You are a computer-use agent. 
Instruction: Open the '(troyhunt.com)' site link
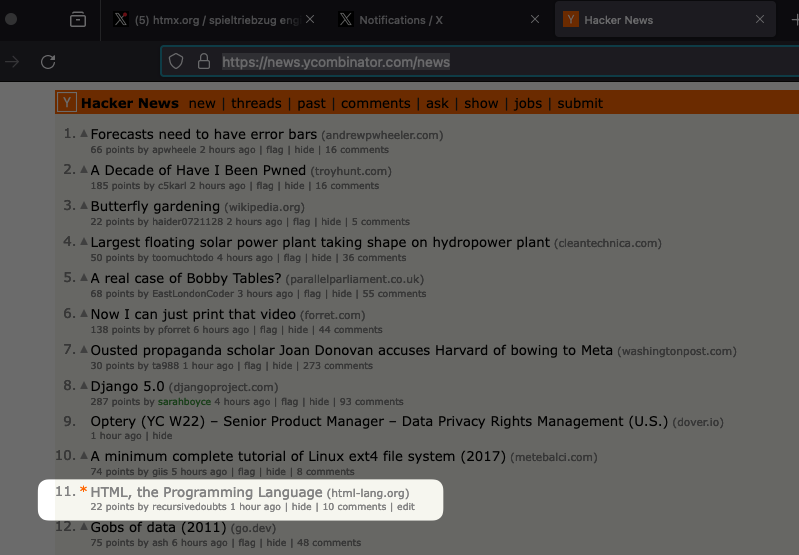coord(351,171)
